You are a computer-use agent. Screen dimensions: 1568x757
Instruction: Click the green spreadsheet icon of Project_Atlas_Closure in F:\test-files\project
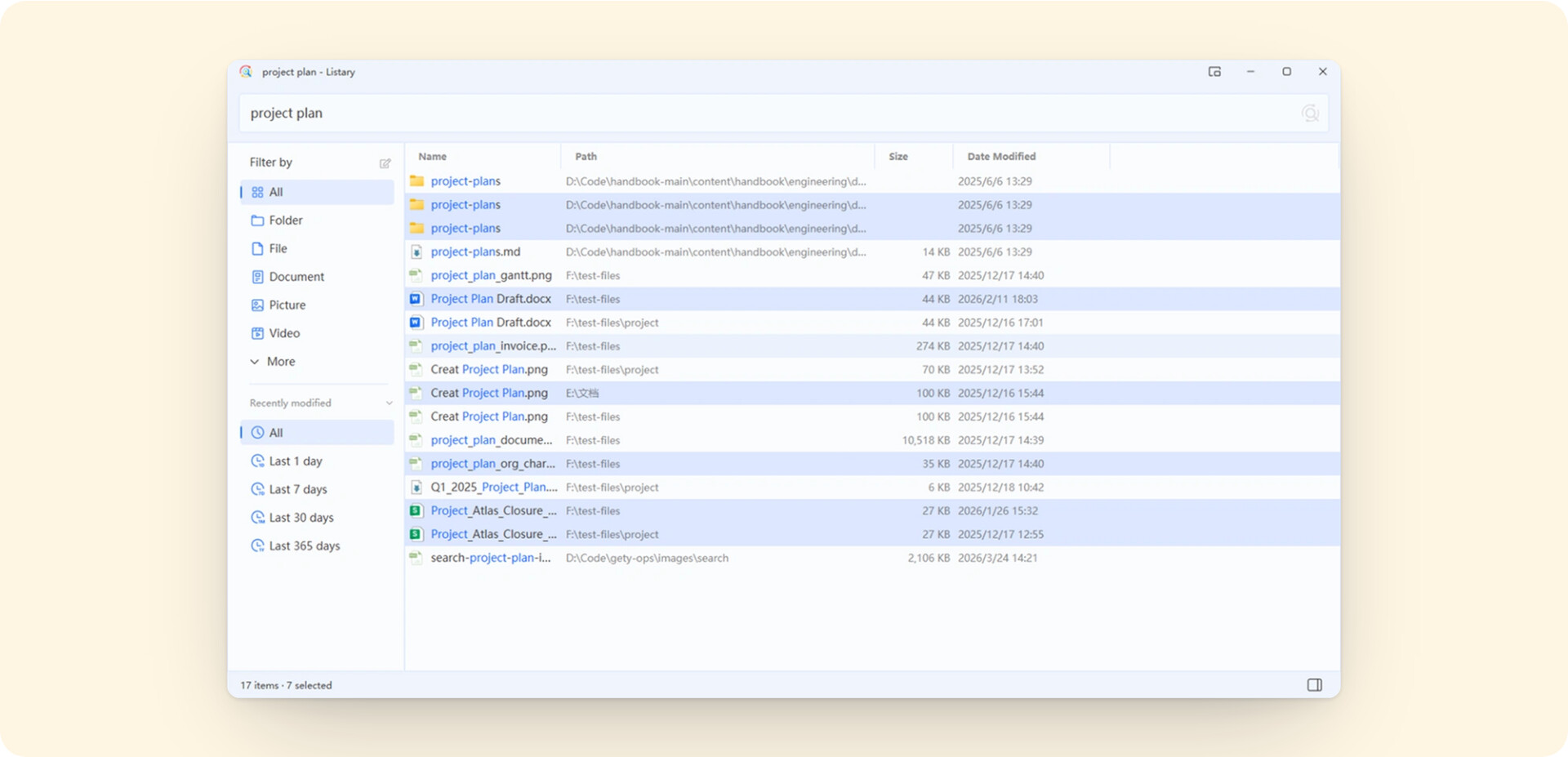coord(416,534)
